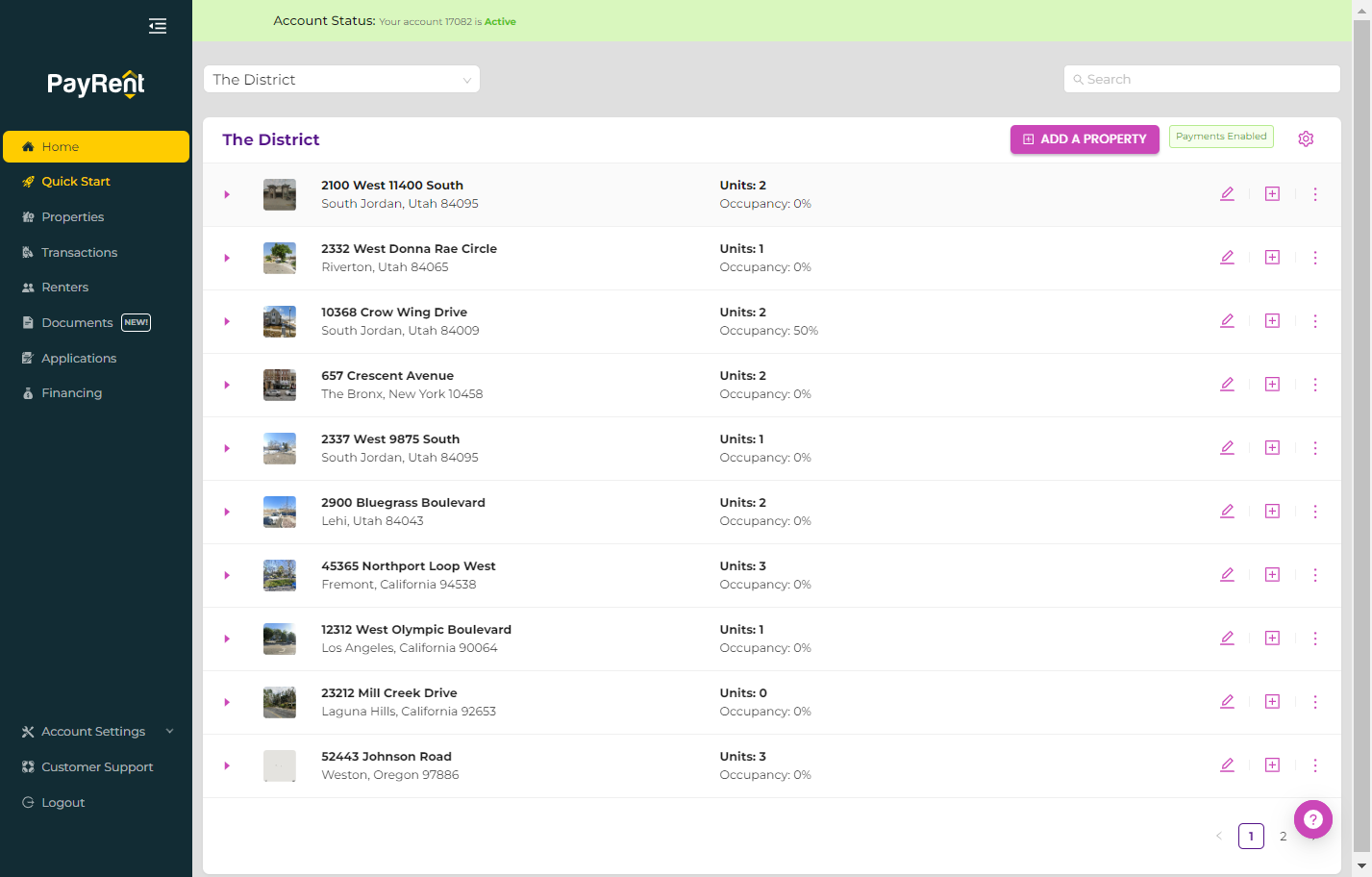Focus the Search input field
The width and height of the screenshot is (1372, 877).
pos(1202,79)
